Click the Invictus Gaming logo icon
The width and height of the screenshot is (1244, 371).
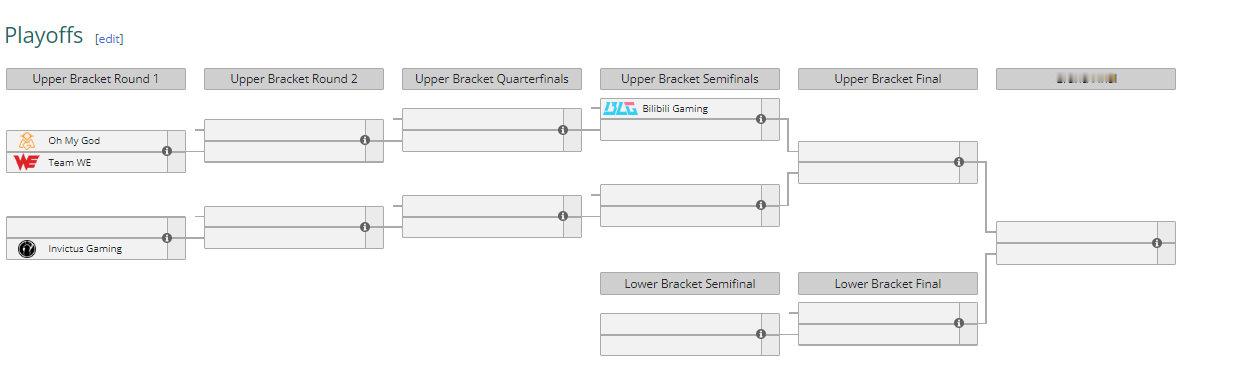pos(27,248)
